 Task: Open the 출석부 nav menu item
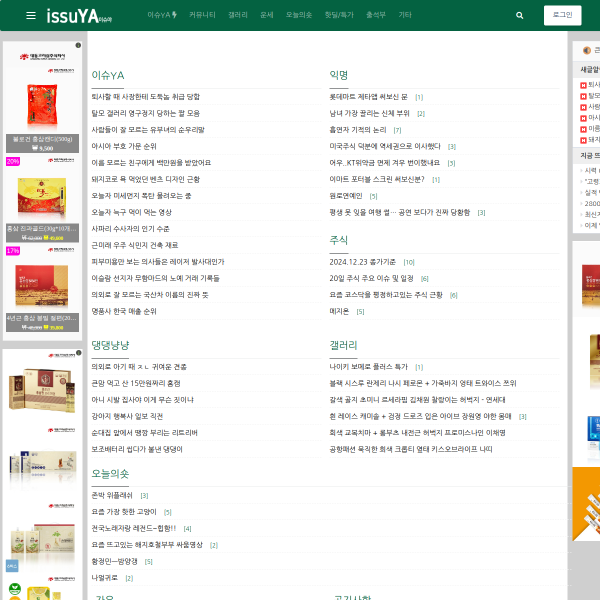tap(376, 15)
